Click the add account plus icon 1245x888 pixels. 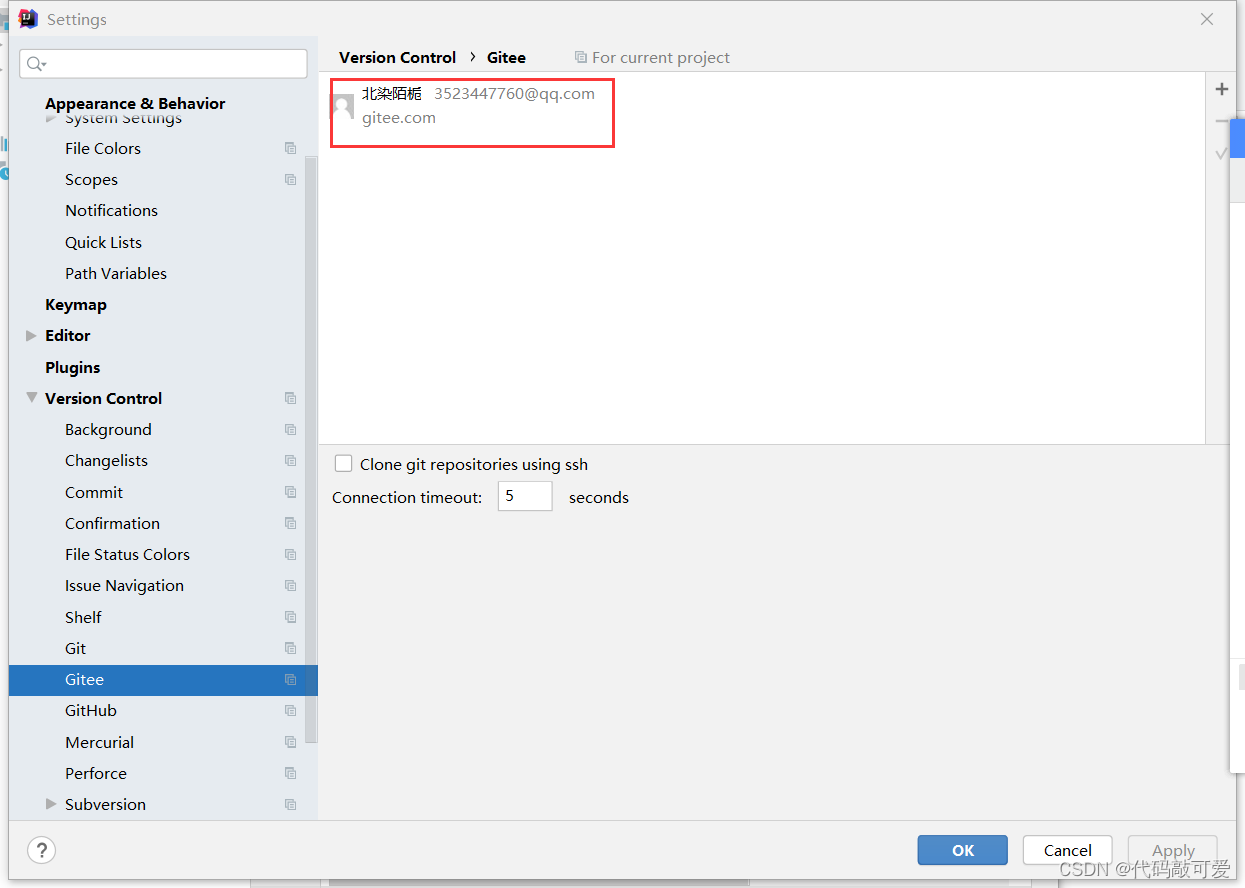(x=1221, y=89)
